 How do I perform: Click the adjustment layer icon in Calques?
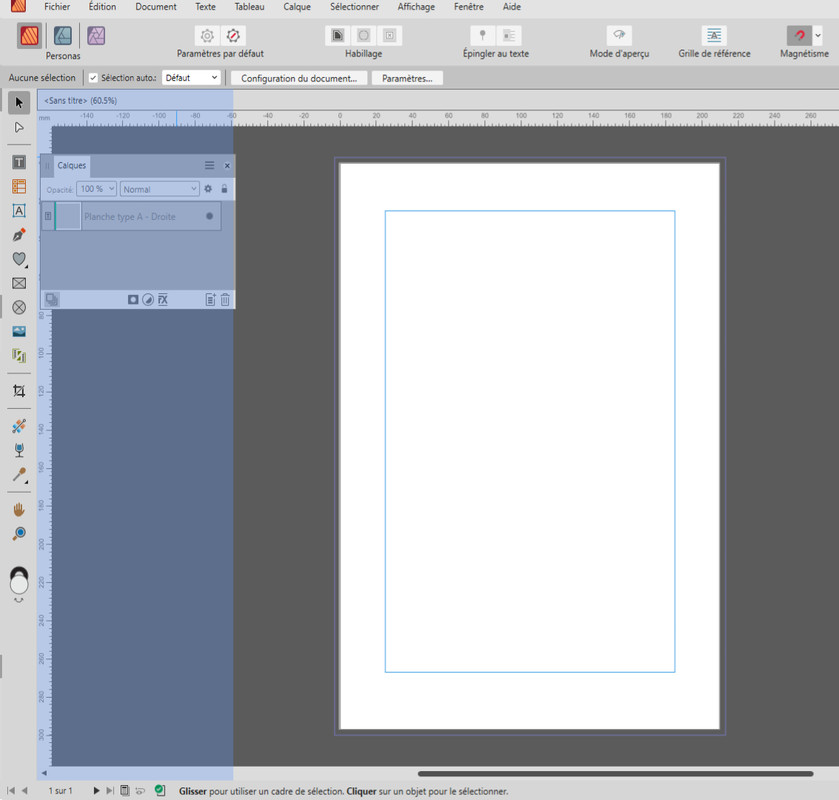[x=148, y=300]
